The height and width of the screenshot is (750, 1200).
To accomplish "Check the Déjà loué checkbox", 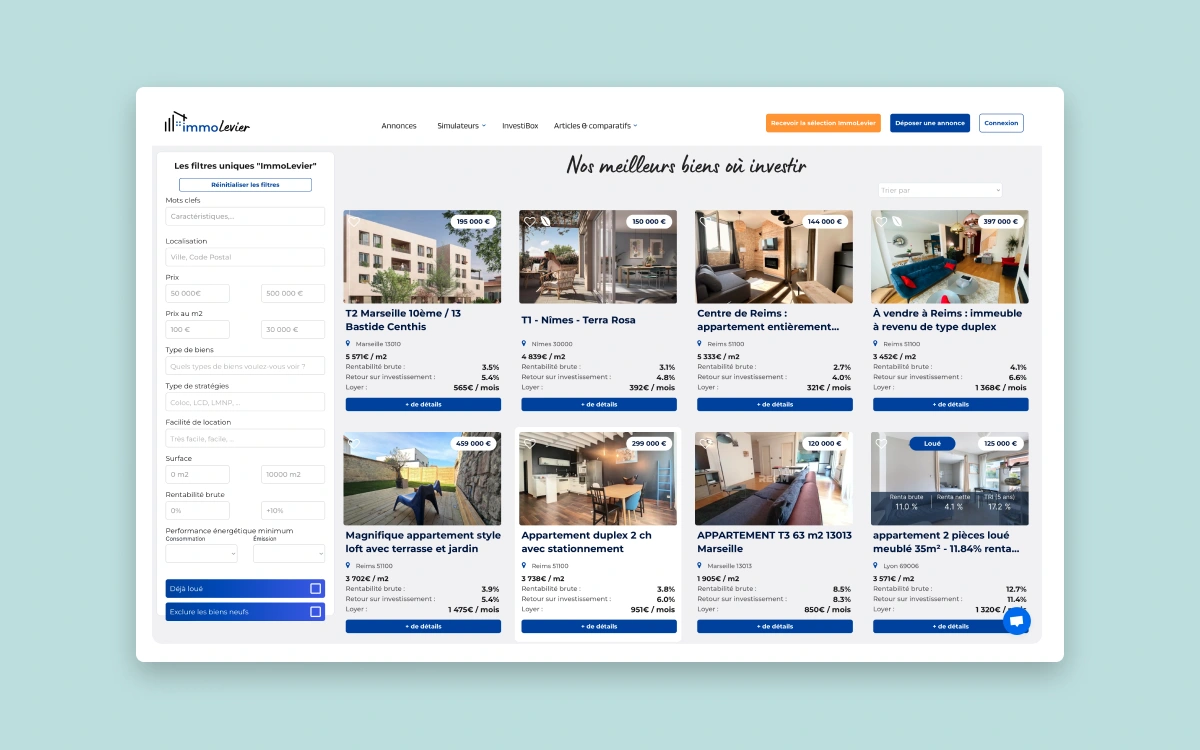I will coord(316,588).
